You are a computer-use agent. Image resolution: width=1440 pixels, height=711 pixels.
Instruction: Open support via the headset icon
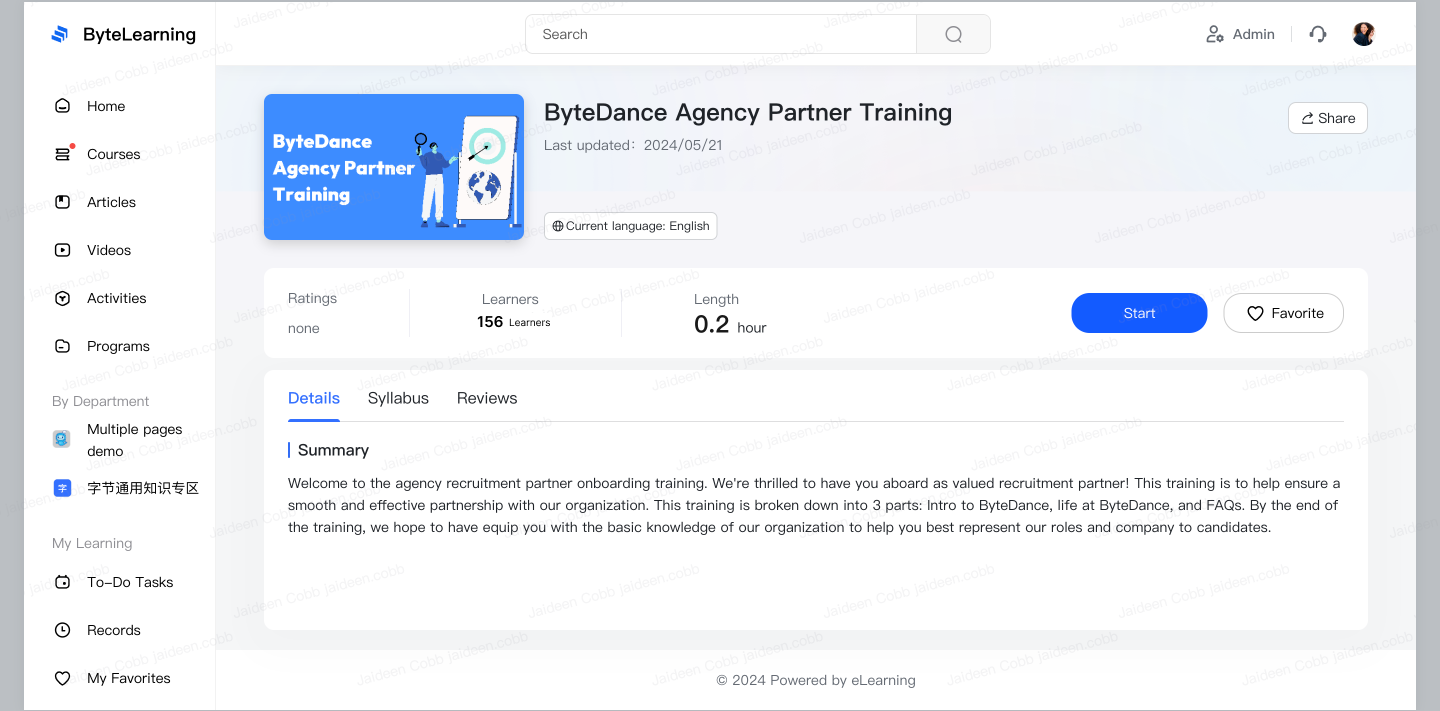tap(1318, 34)
